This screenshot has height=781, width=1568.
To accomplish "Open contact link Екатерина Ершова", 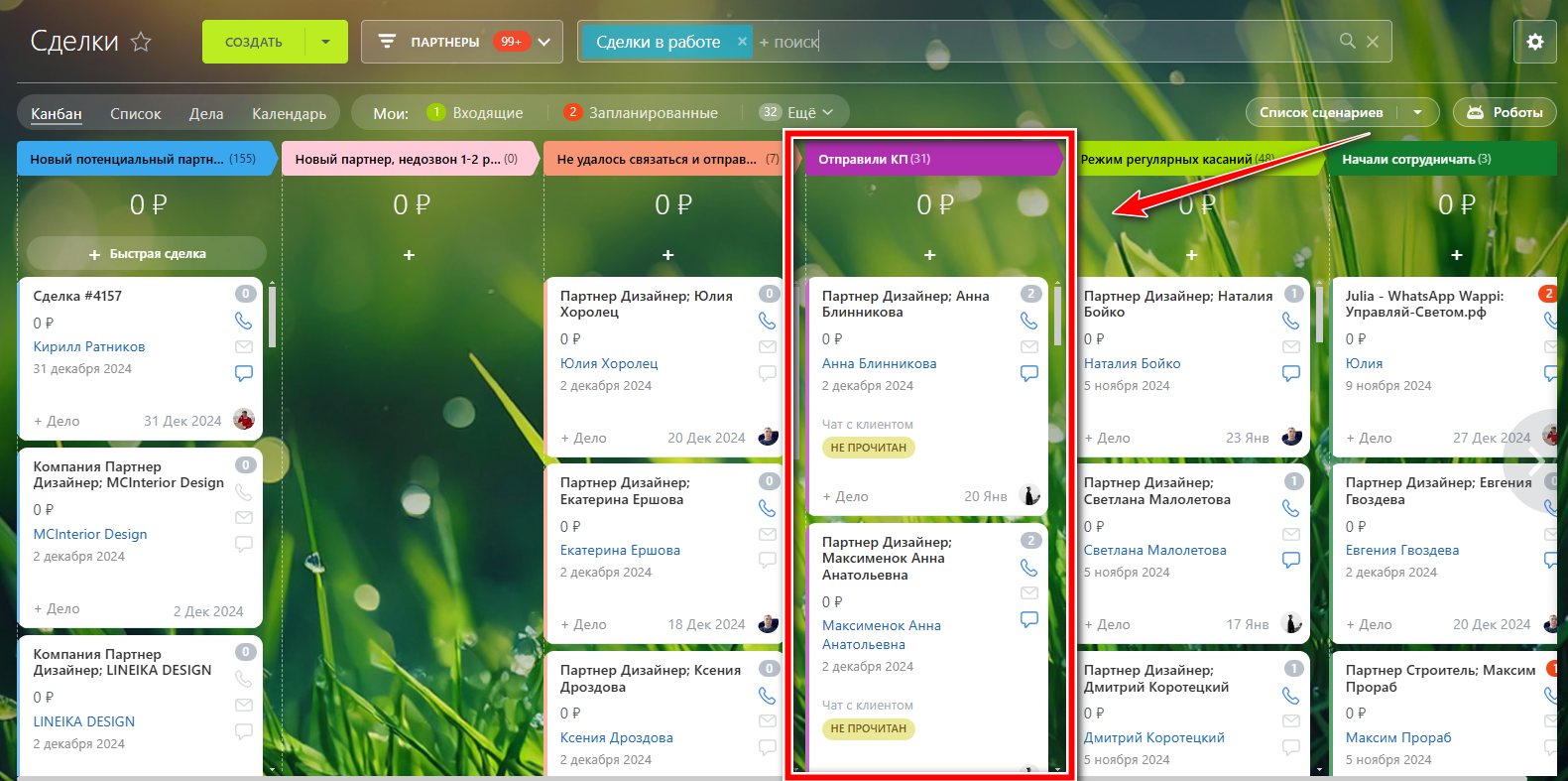I will 620,550.
